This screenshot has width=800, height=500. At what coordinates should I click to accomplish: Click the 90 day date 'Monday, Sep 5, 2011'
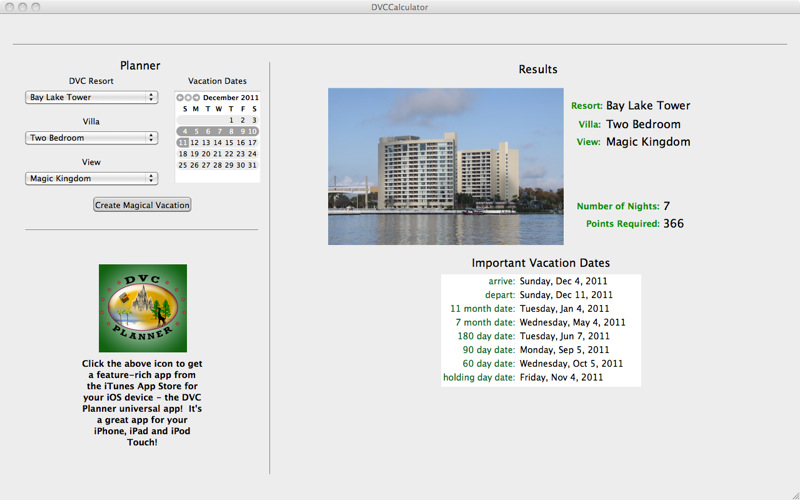[564, 350]
